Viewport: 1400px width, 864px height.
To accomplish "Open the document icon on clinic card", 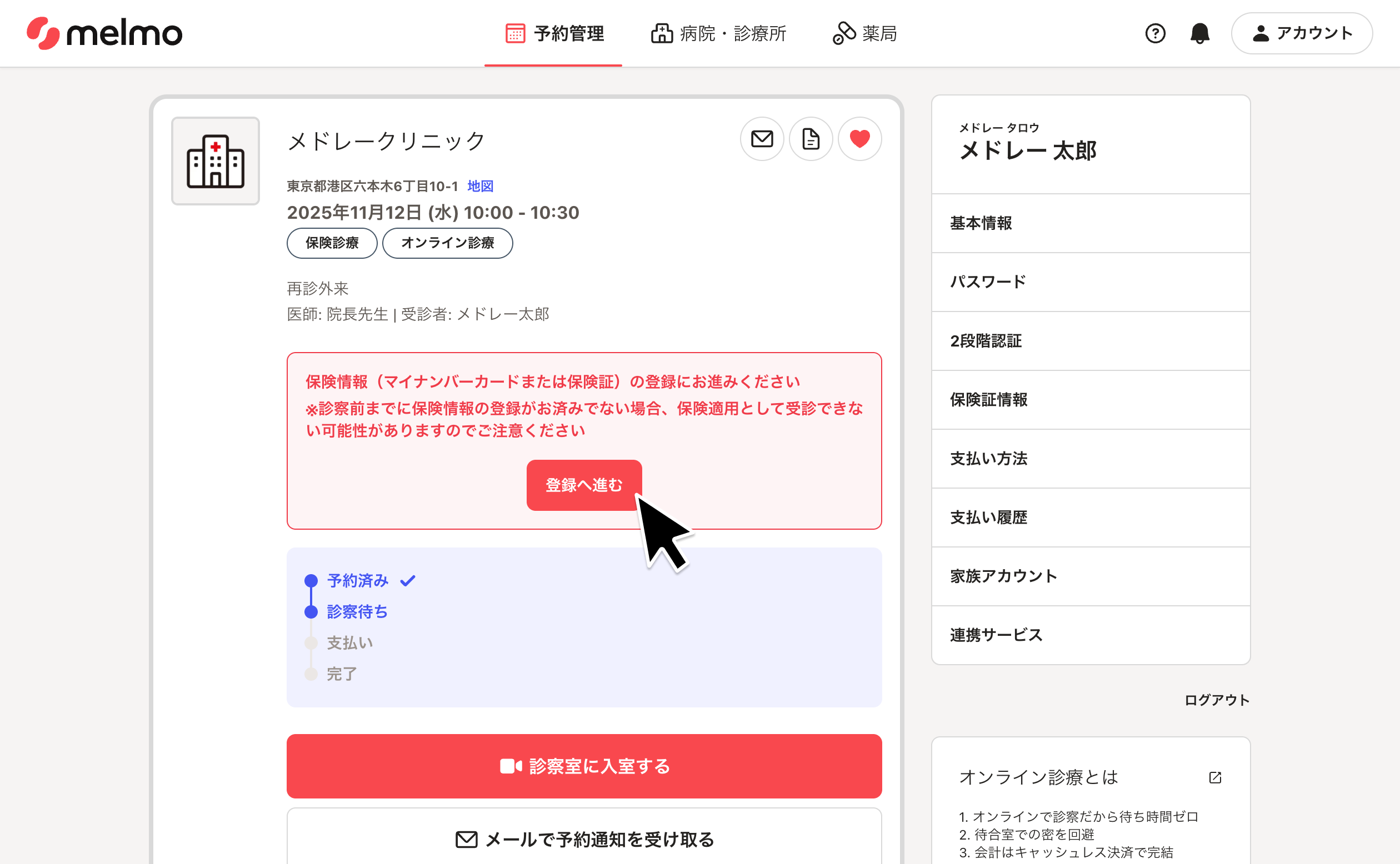I will click(x=811, y=139).
